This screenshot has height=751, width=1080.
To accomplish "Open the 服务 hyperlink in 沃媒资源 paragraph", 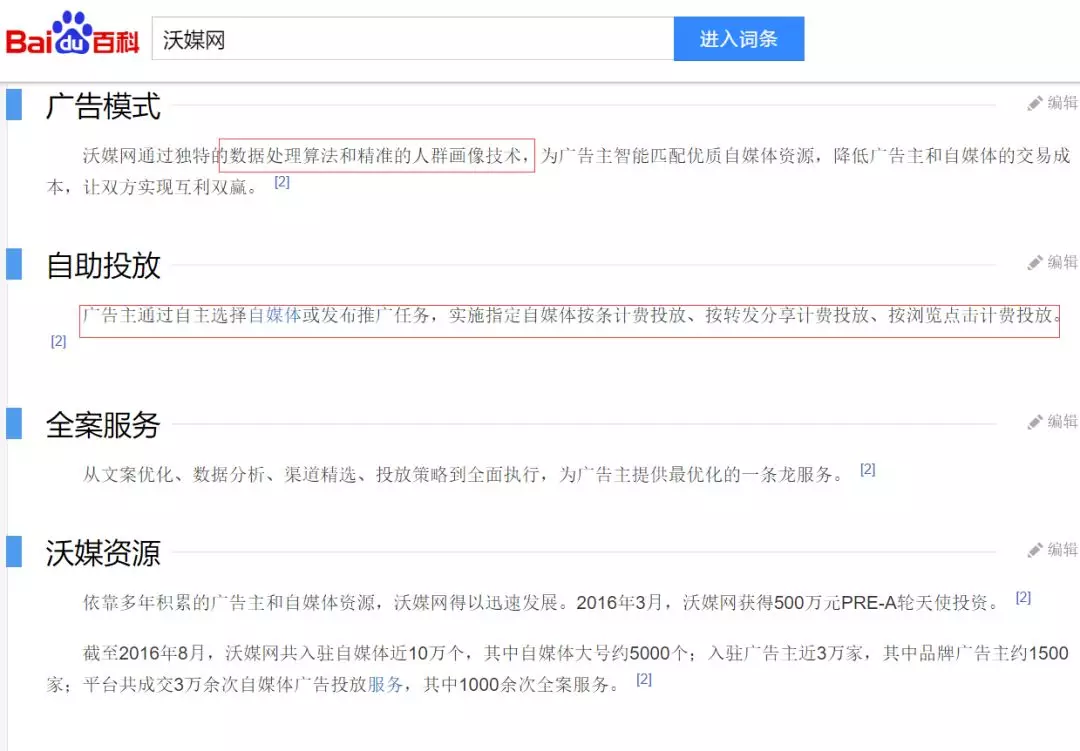I will point(386,684).
